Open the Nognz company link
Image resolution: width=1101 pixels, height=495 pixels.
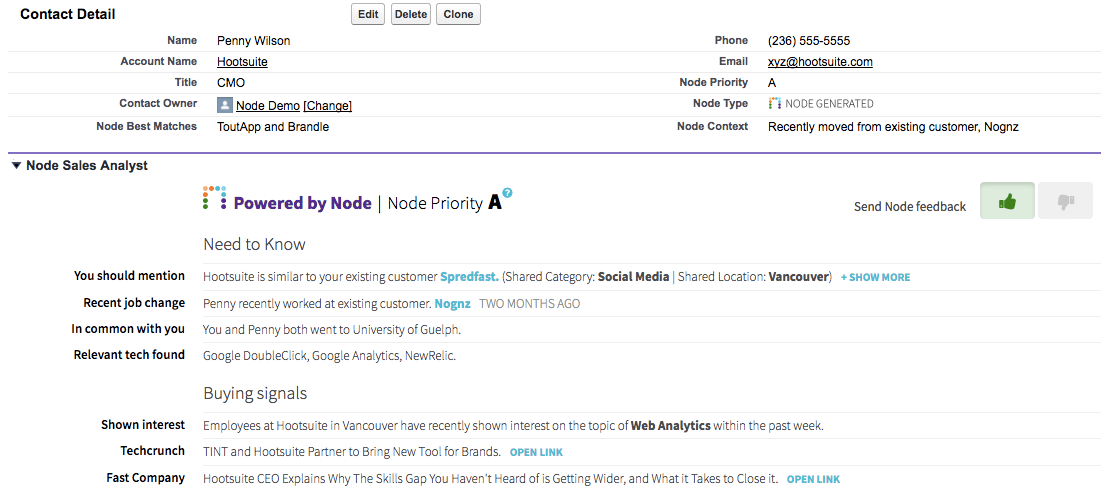(452, 303)
